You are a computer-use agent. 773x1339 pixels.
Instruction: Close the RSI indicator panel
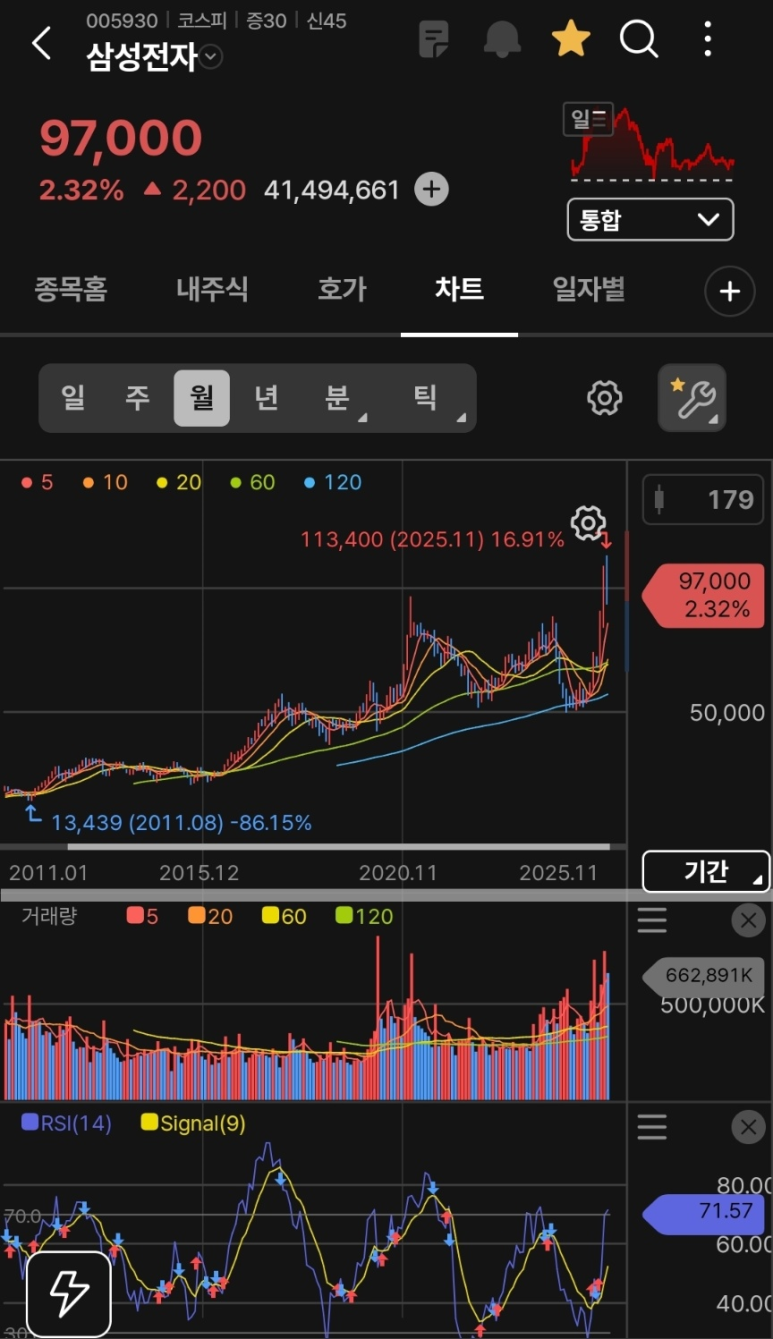748,1127
